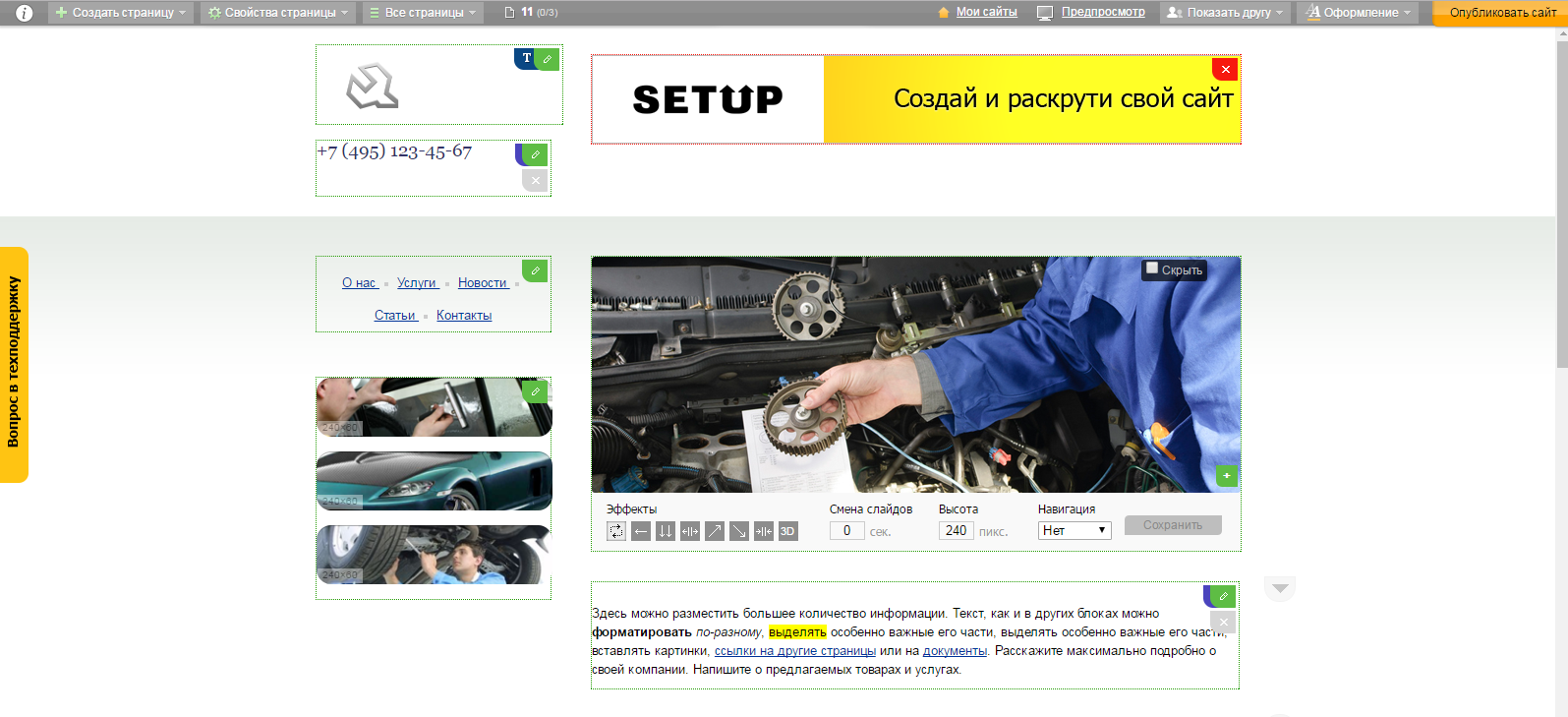The width and height of the screenshot is (1568, 717).
Task: Click the green car thumbnail
Action: tap(434, 481)
